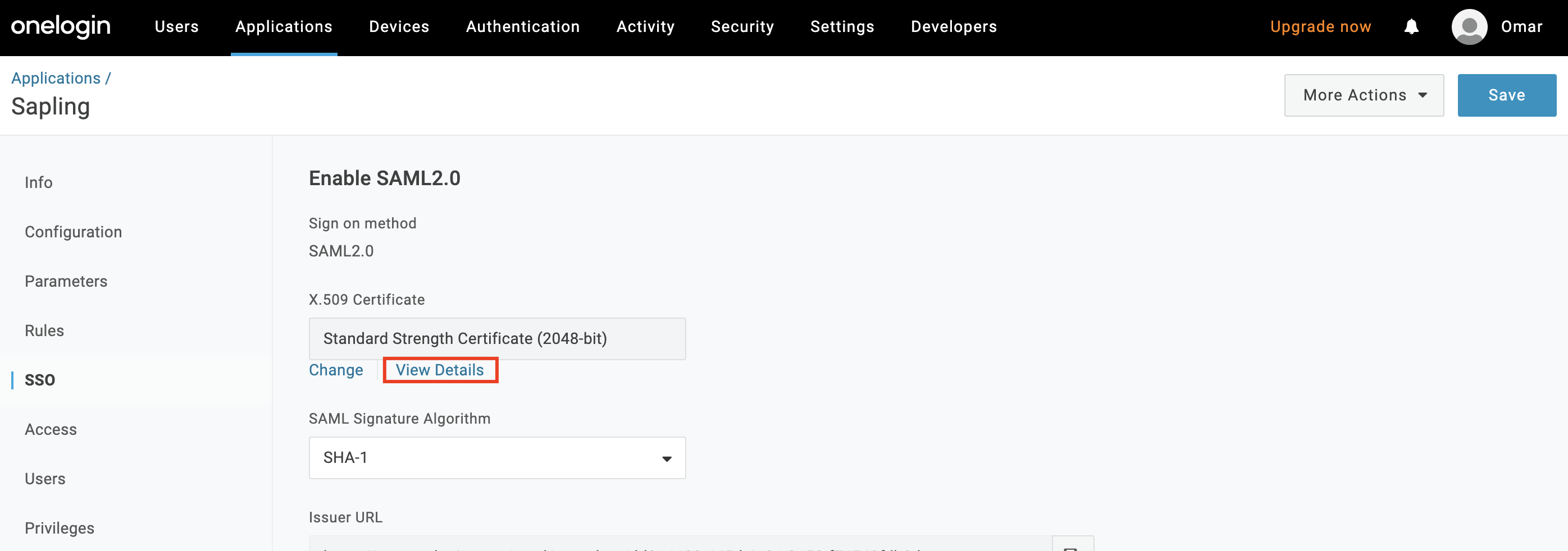Copy the Issuer URL with copy icon
This screenshot has height=551, width=1568.
pyautogui.click(x=1072, y=545)
